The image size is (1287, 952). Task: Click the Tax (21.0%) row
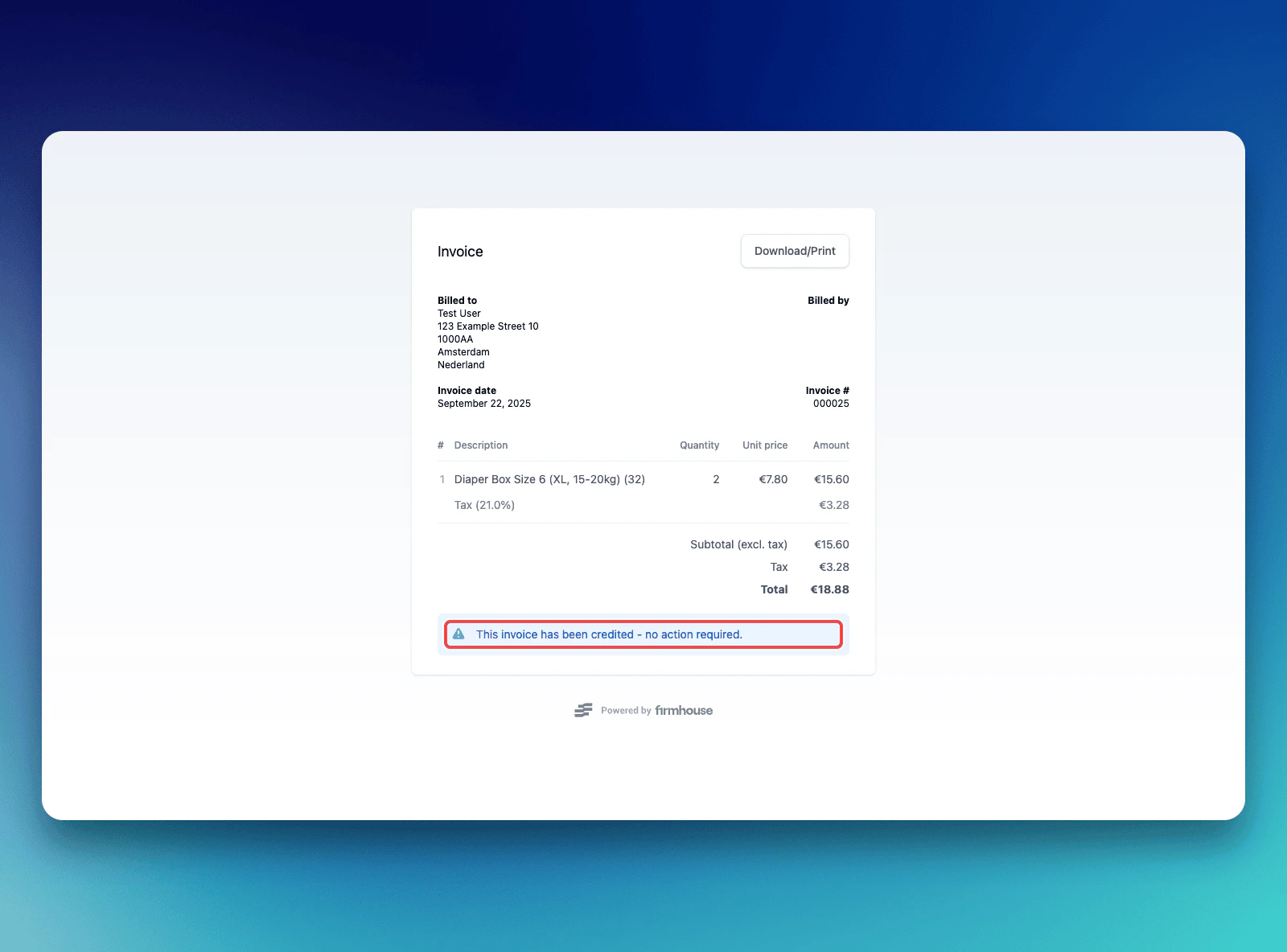[x=483, y=505]
